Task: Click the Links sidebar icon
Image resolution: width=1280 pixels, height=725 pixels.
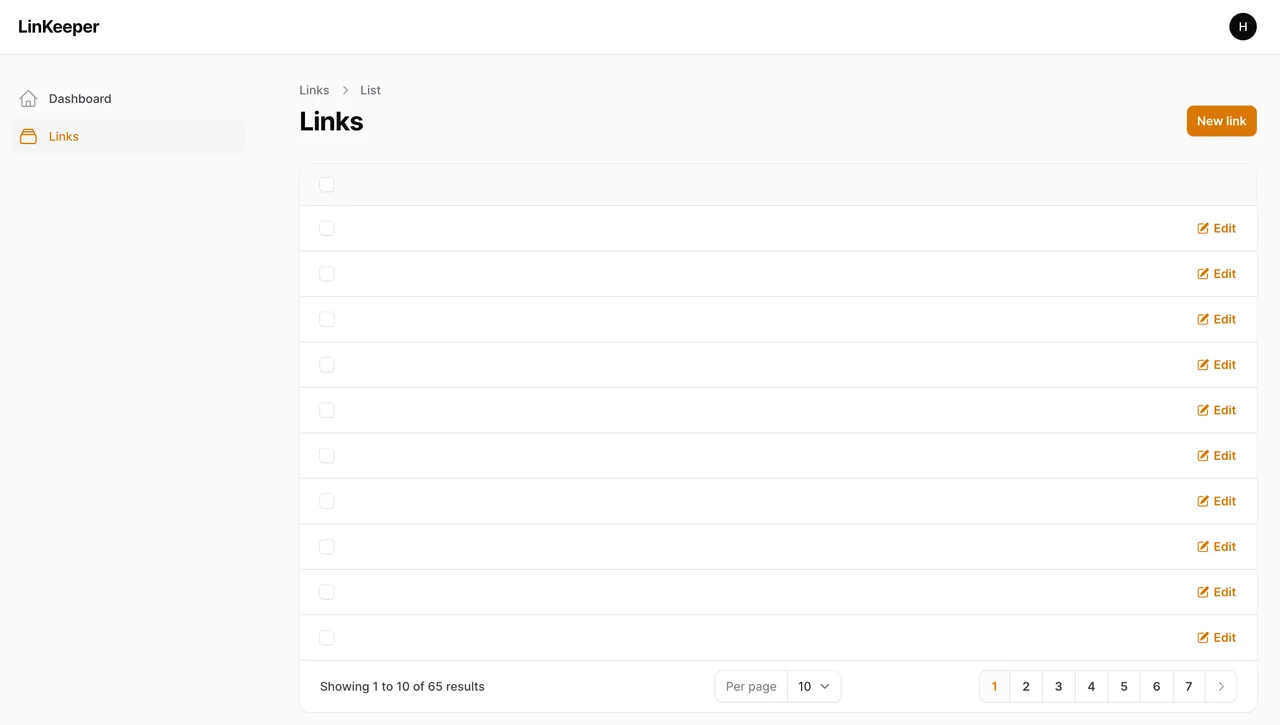Action: point(28,137)
